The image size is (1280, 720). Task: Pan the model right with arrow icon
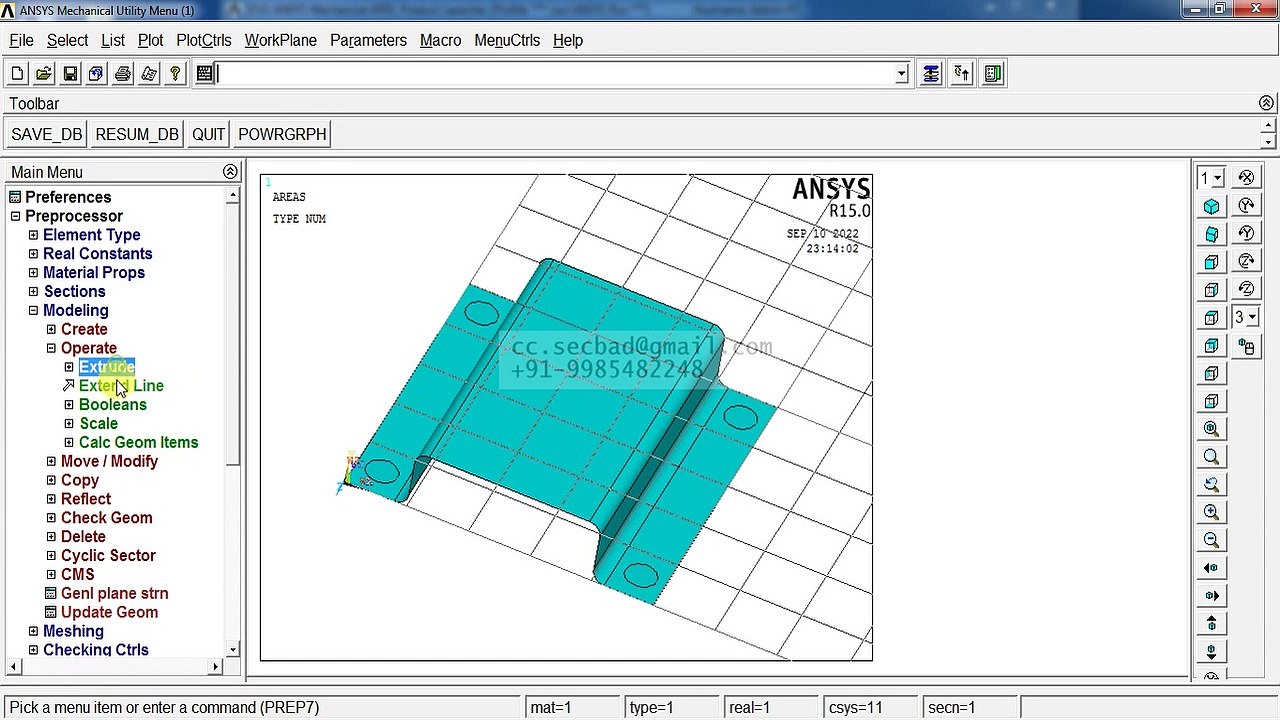[1212, 596]
